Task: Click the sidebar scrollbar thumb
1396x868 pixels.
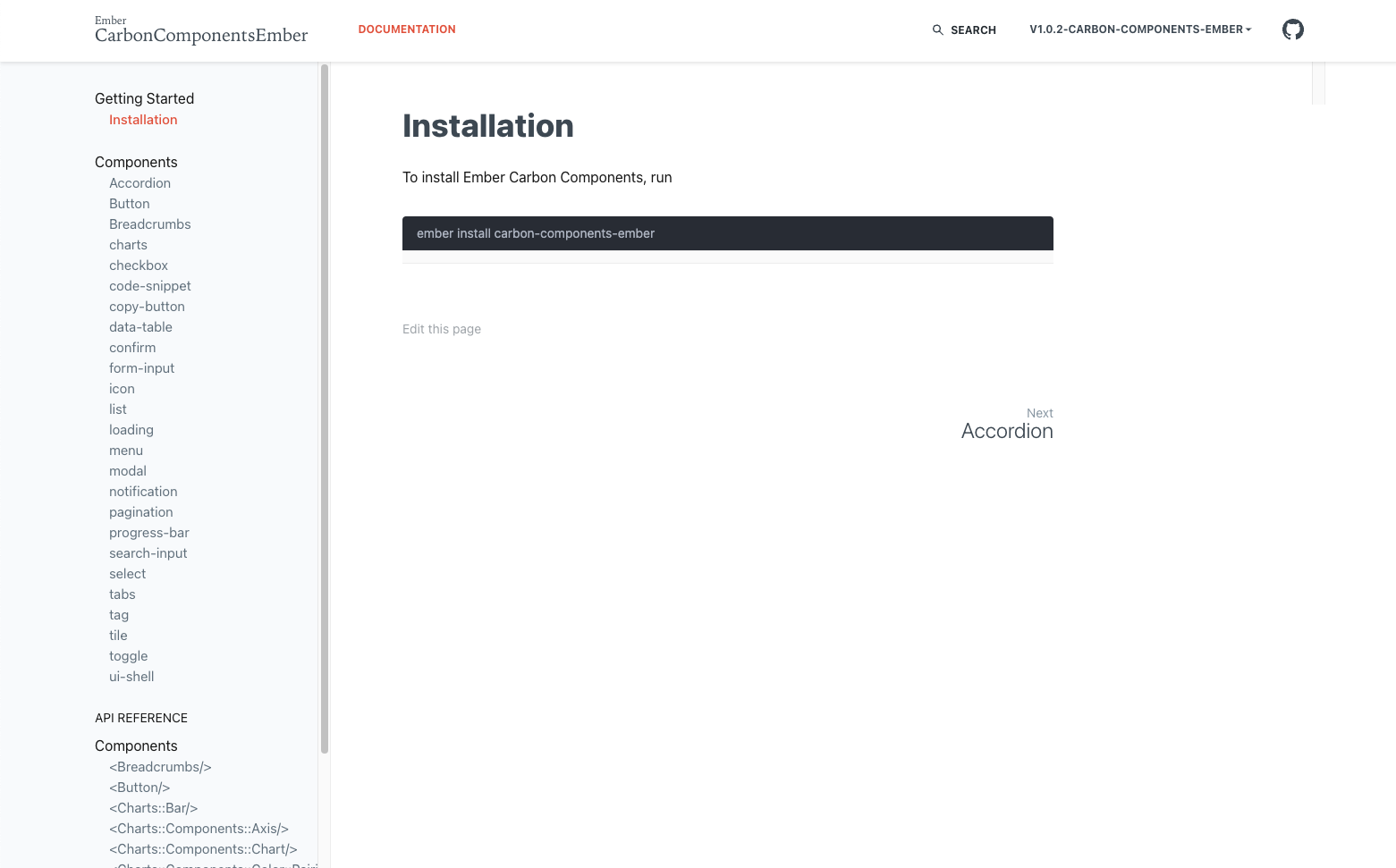Action: [x=324, y=407]
